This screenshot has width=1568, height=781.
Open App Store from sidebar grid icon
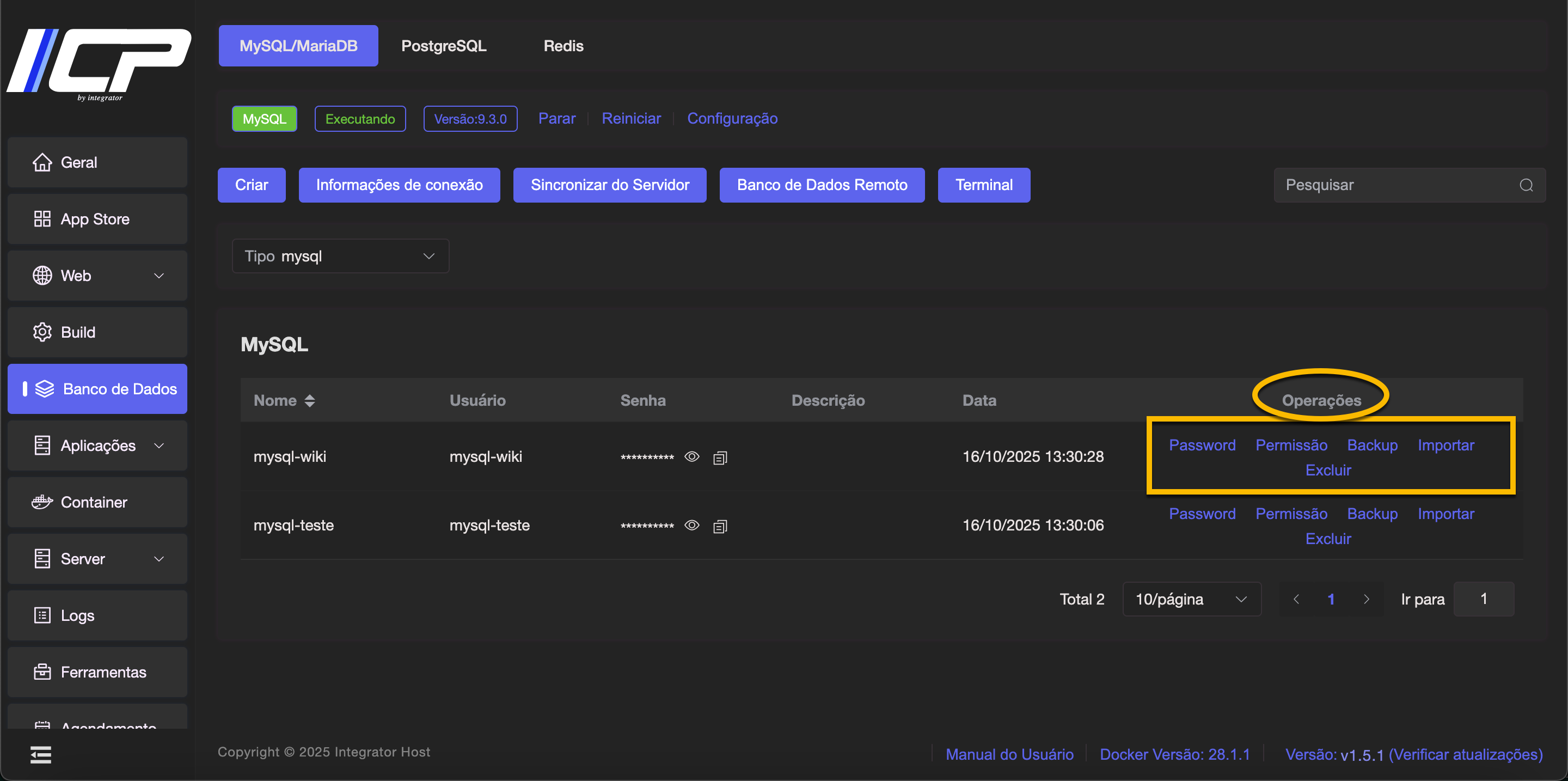[42, 219]
